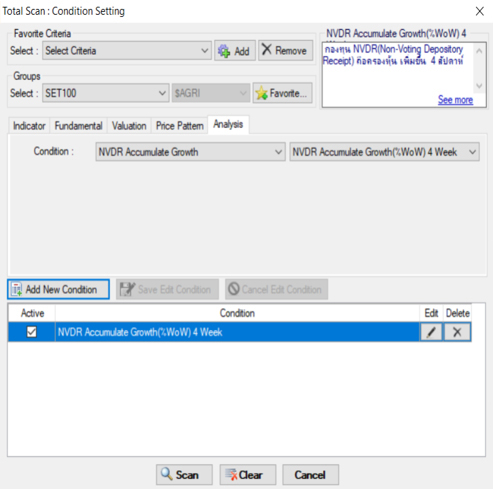Viewport: 493px width, 489px height.
Task: Expand the SET100 group dropdown
Action: coord(106,93)
